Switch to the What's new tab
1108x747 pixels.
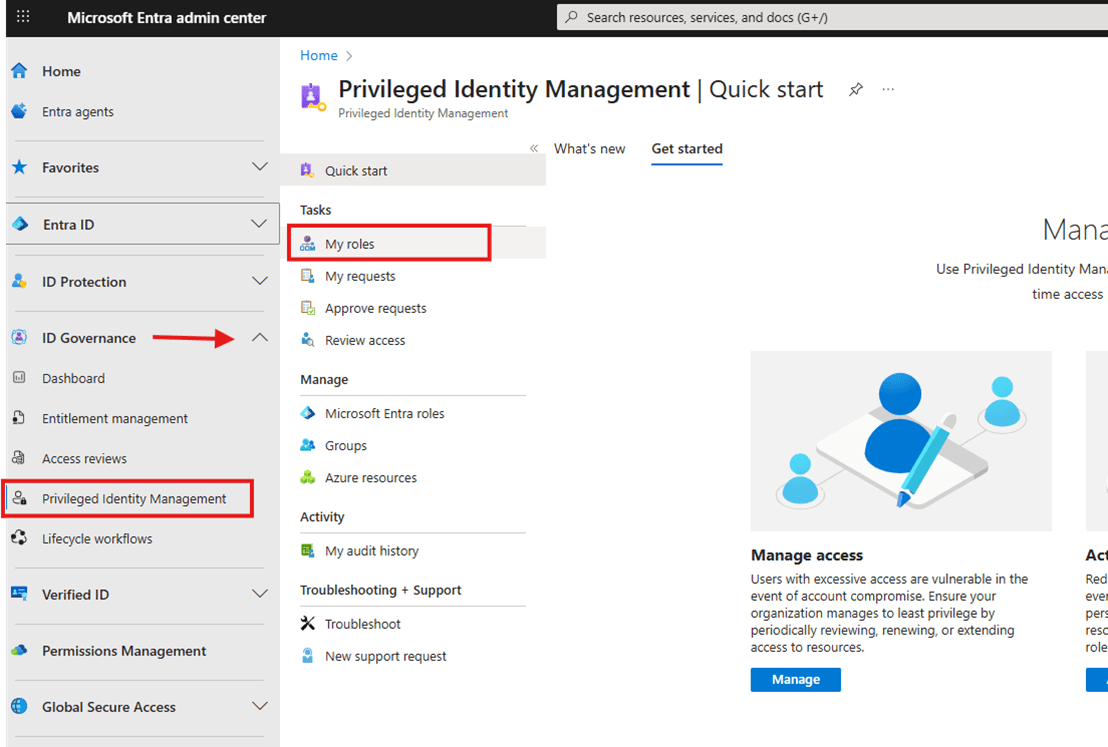click(x=589, y=149)
